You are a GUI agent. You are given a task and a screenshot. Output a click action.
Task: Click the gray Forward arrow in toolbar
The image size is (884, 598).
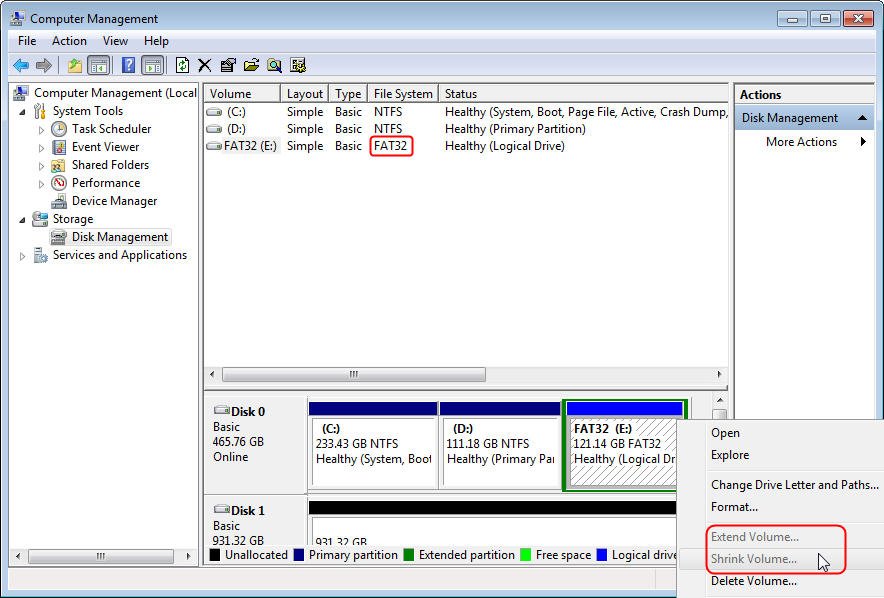[43, 65]
